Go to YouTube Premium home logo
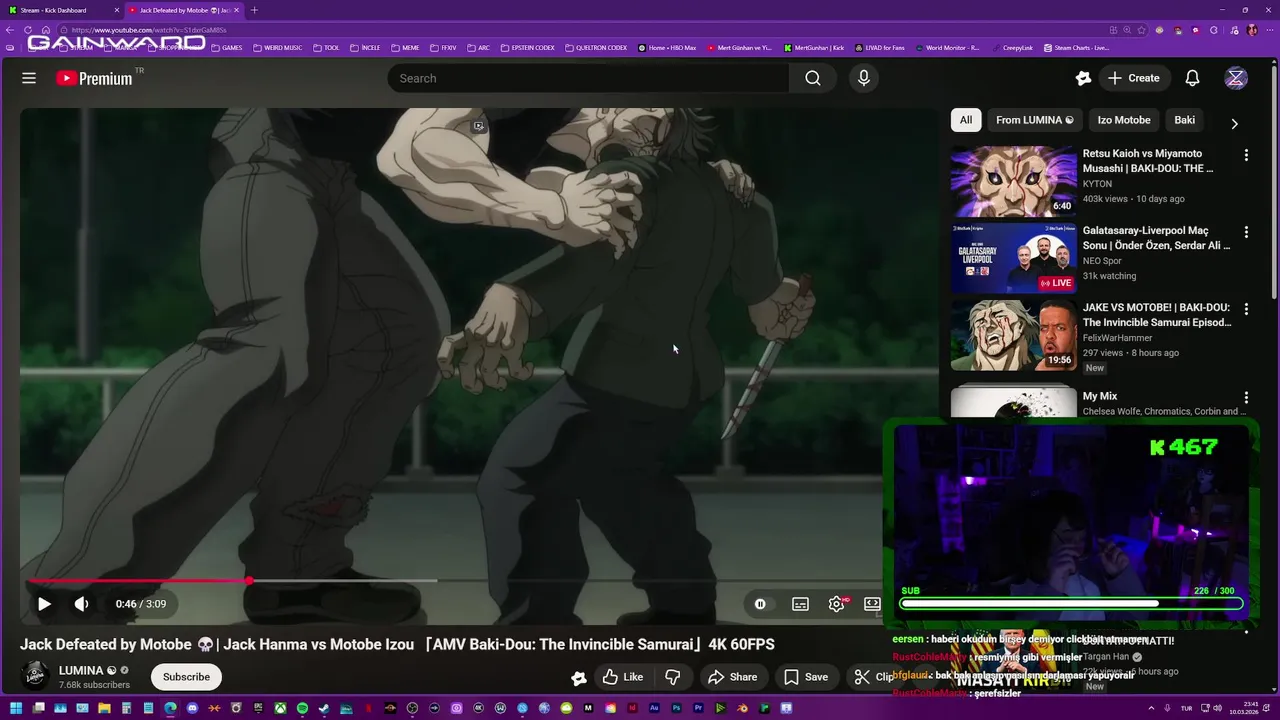Viewport: 1280px width, 720px height. pos(94,78)
